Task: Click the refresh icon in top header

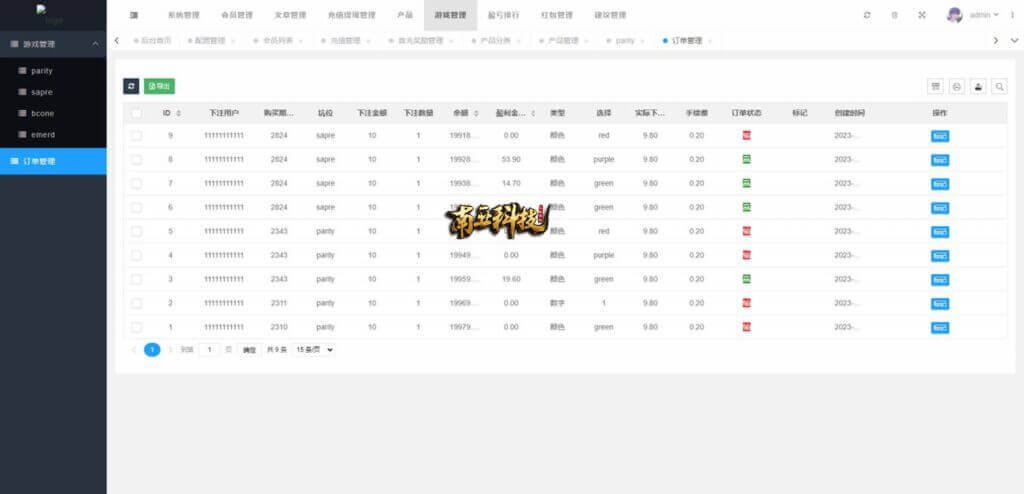Action: click(x=866, y=15)
